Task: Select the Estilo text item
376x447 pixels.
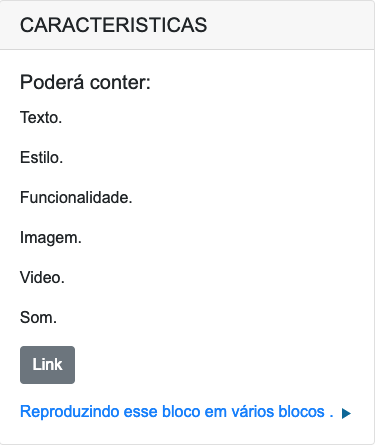Action: 41,157
